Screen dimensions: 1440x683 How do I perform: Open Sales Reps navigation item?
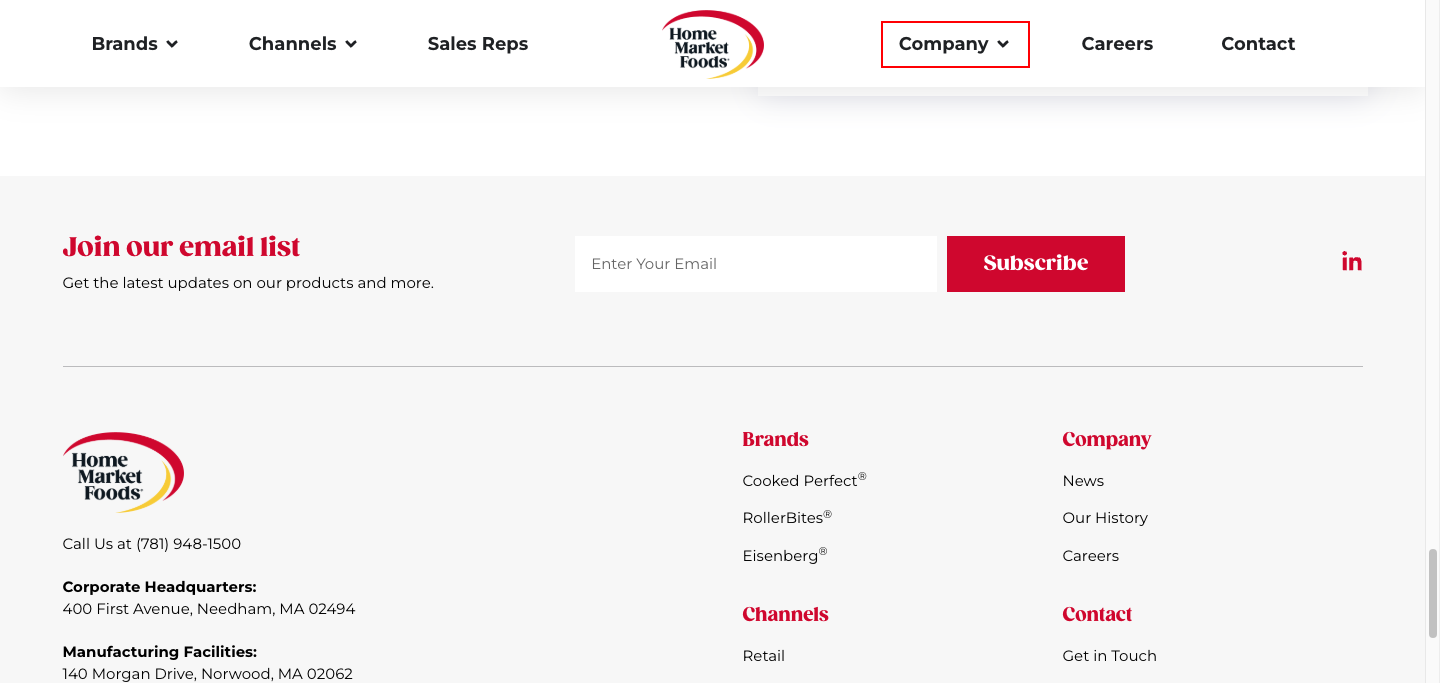coord(477,44)
